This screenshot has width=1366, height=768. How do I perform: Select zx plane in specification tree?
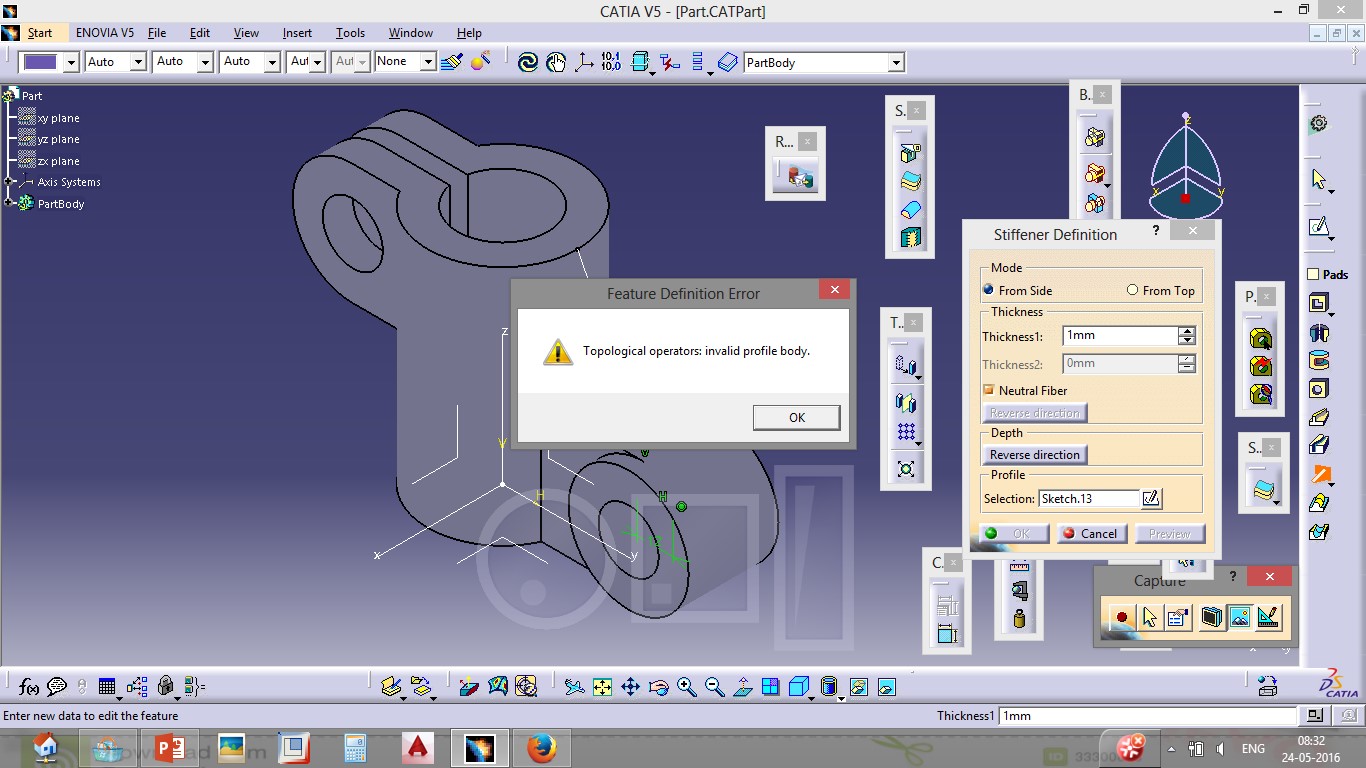(x=58, y=161)
